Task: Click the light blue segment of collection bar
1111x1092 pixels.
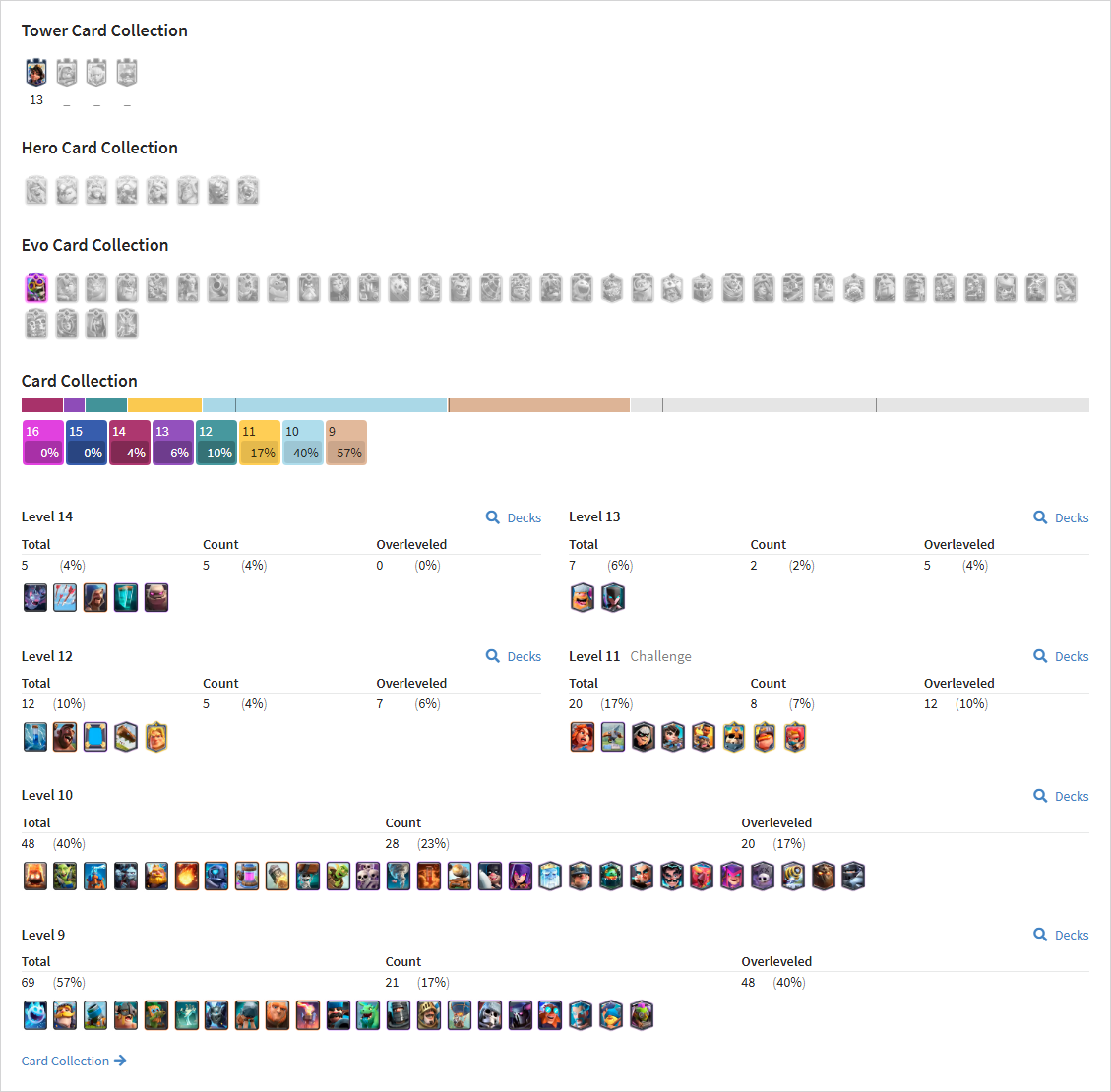Action: pyautogui.click(x=325, y=405)
